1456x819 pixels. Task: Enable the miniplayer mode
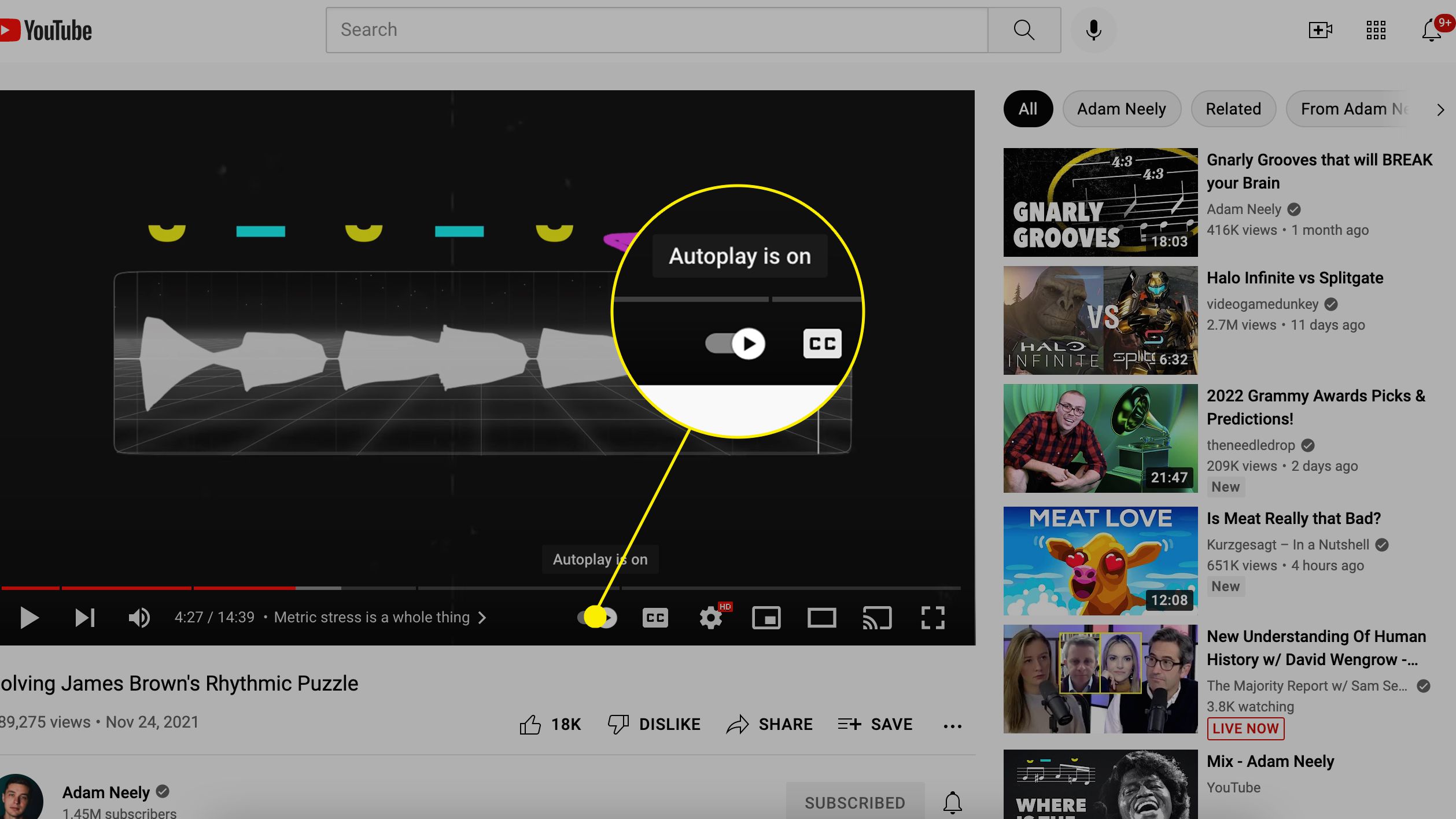pyautogui.click(x=766, y=618)
